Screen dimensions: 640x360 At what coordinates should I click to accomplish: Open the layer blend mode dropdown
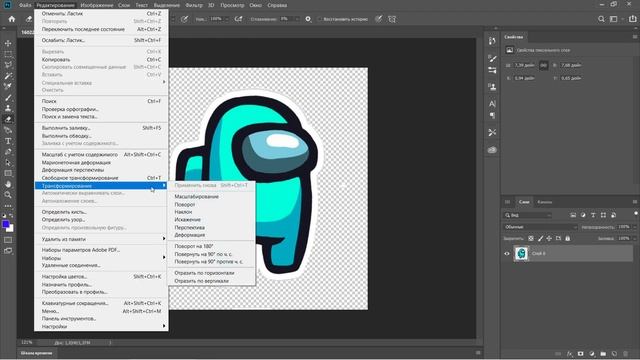click(540, 227)
